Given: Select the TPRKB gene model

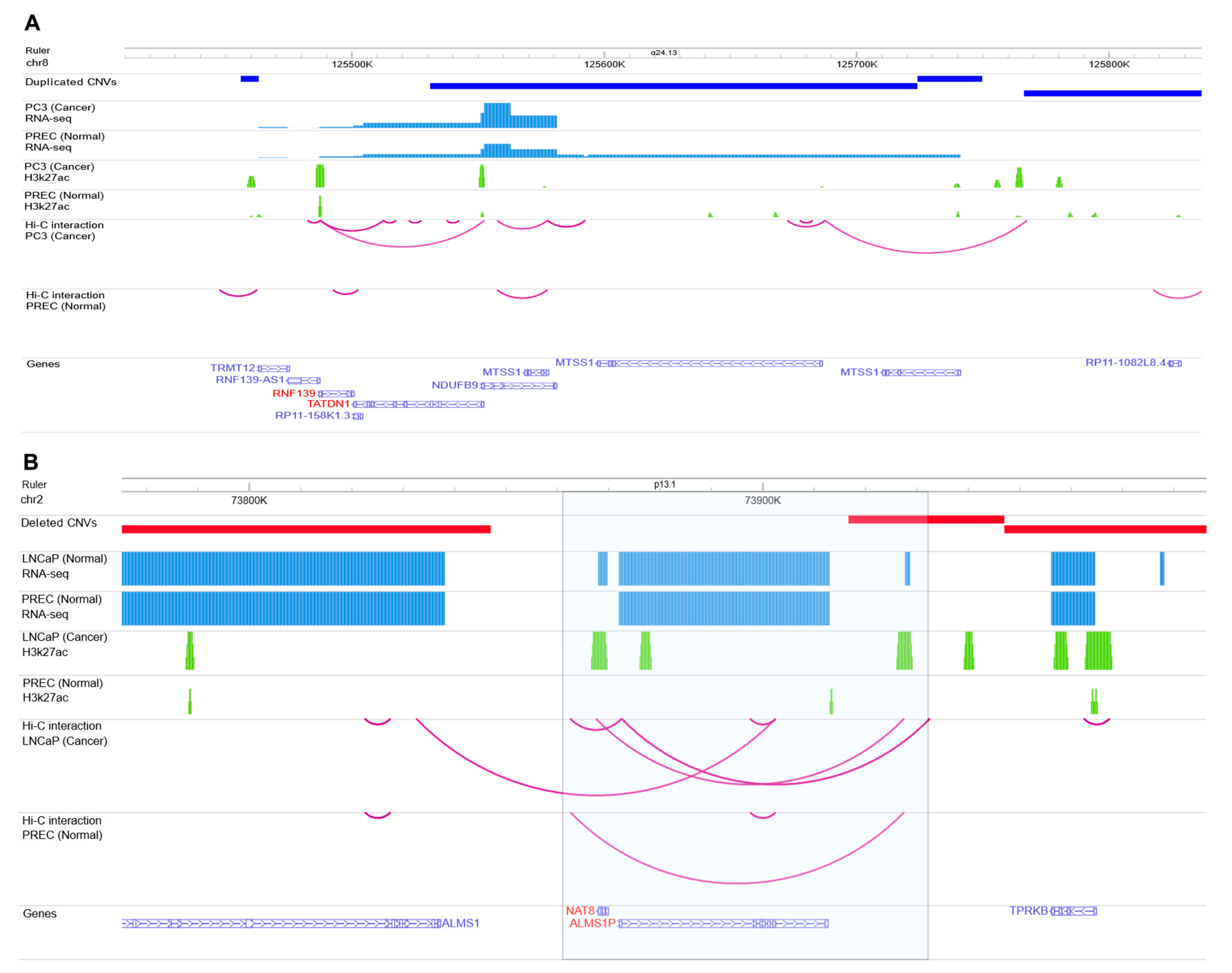Looking at the screenshot, I should 1074,911.
